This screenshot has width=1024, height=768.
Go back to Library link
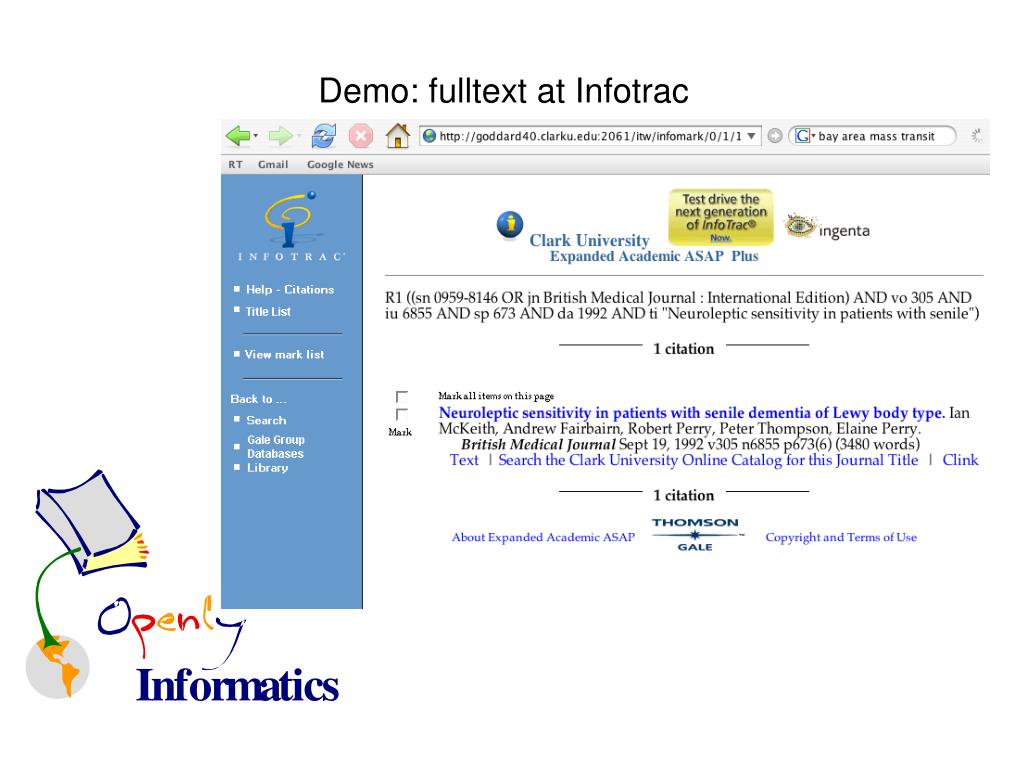267,468
